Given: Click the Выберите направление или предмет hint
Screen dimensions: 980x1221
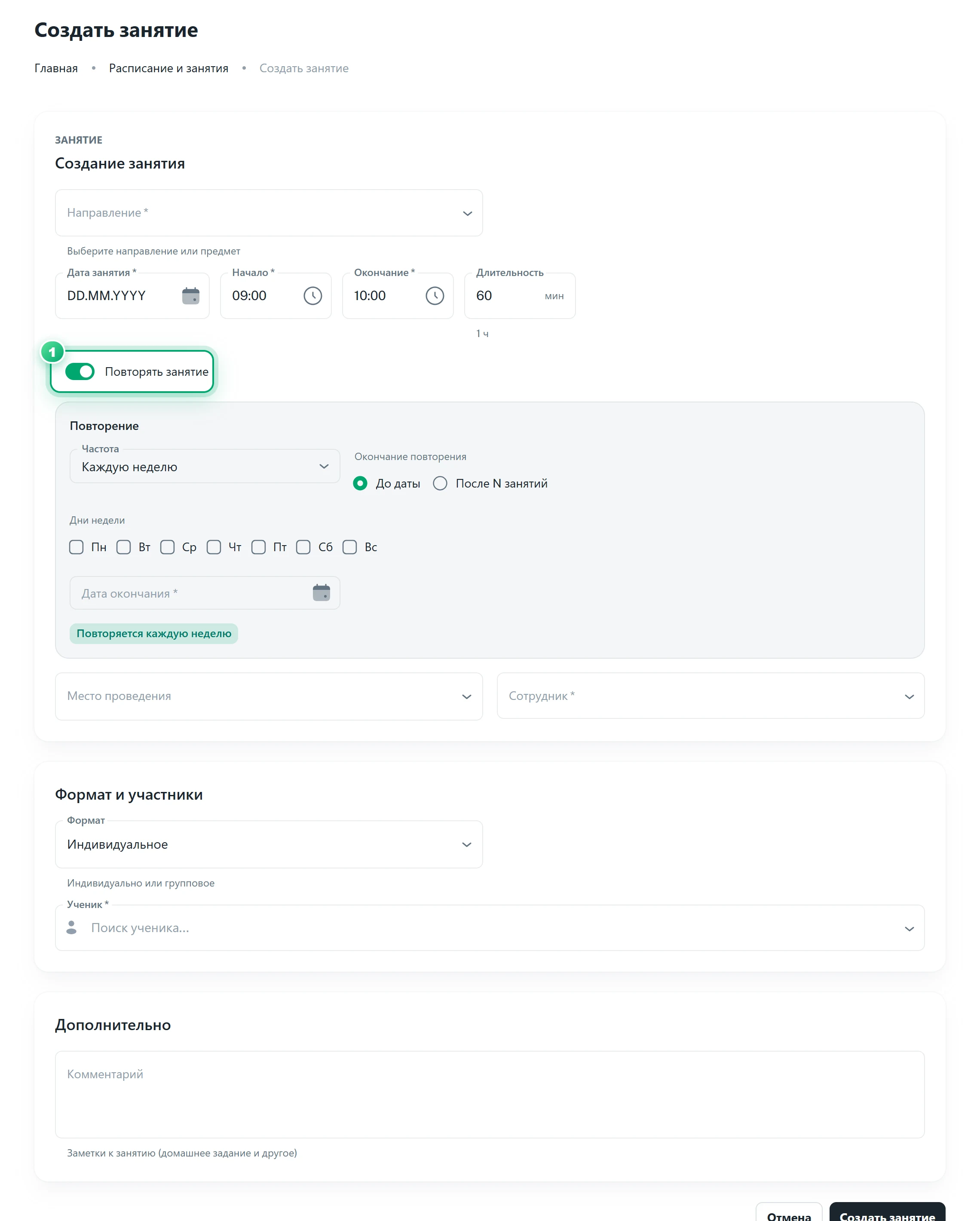Looking at the screenshot, I should click(153, 251).
